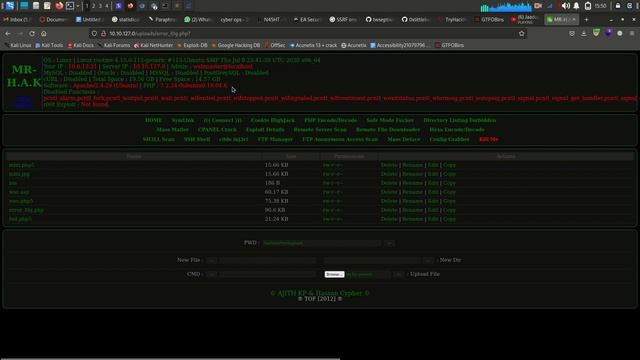This screenshot has width=640, height=360.
Task: Open the GTFOBins bookmark in the toolbar
Action: tap(449, 45)
